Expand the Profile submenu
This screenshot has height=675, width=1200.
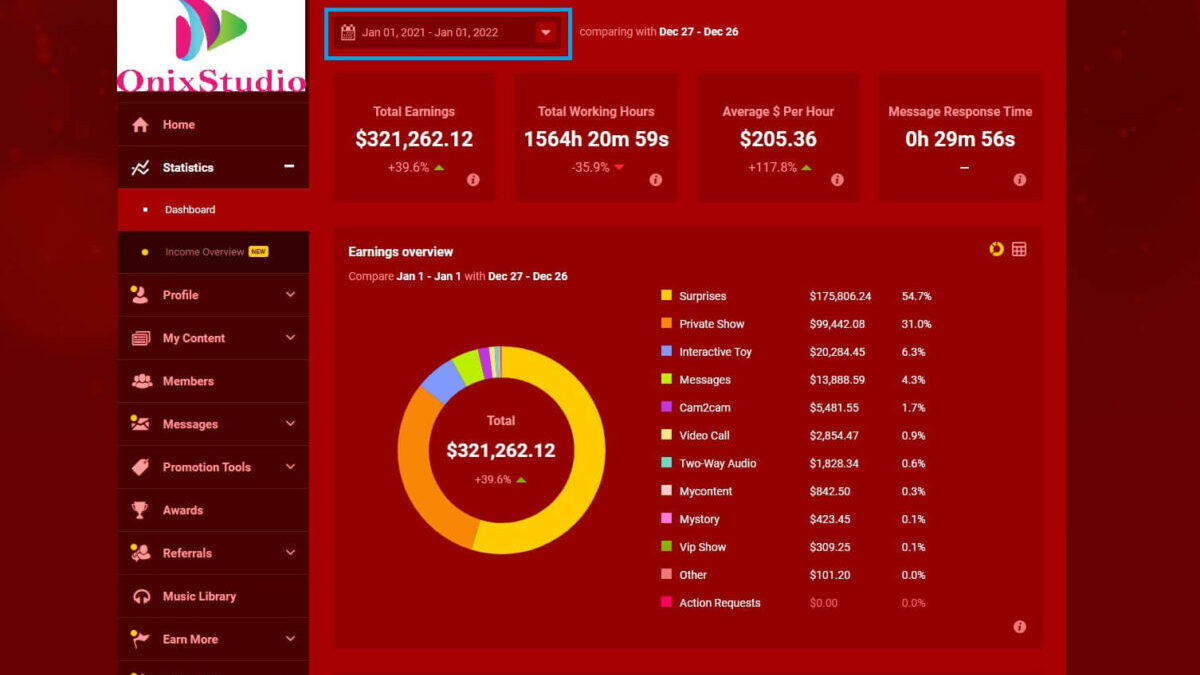click(290, 295)
